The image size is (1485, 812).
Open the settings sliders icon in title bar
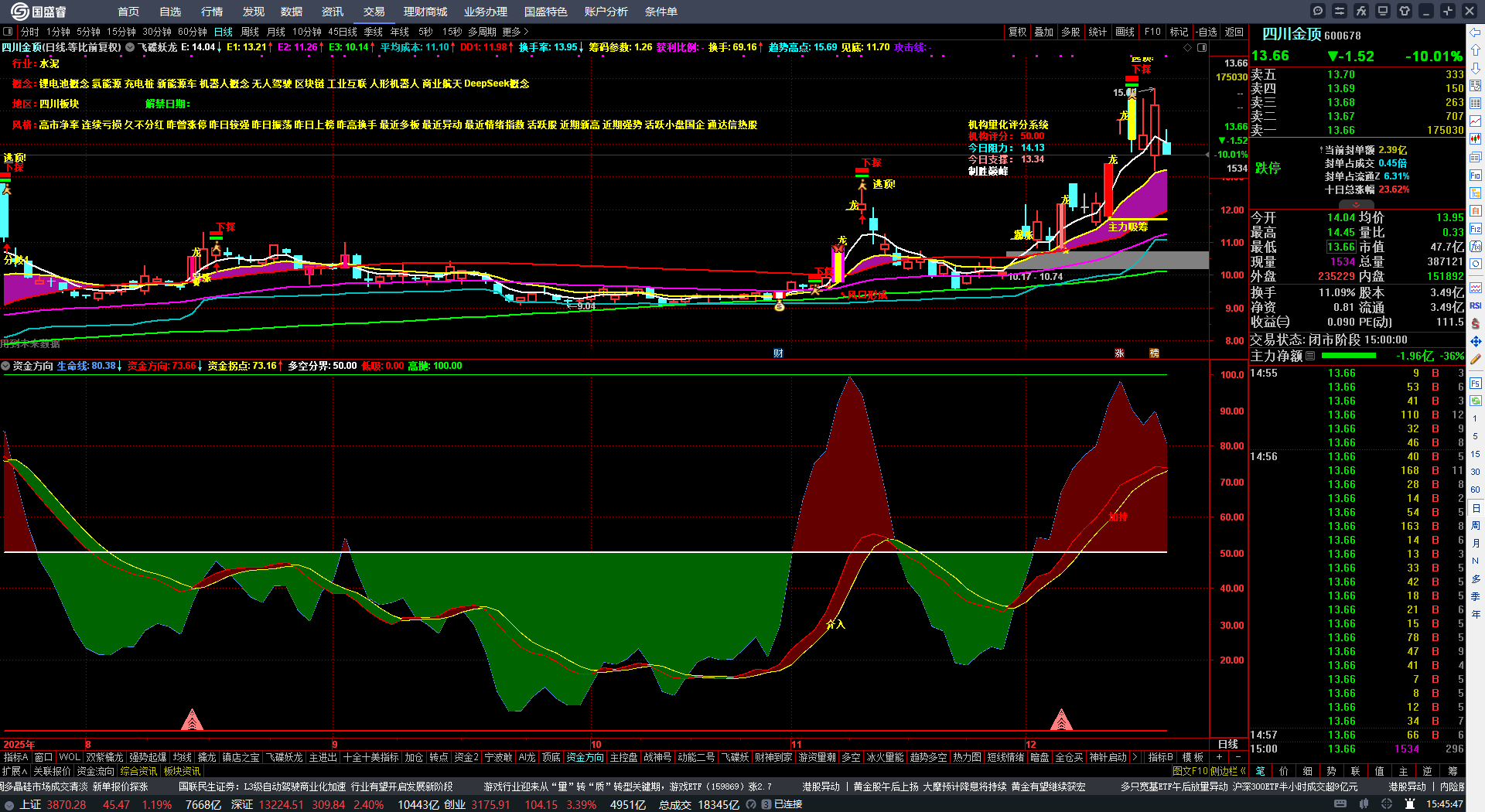1340,11
